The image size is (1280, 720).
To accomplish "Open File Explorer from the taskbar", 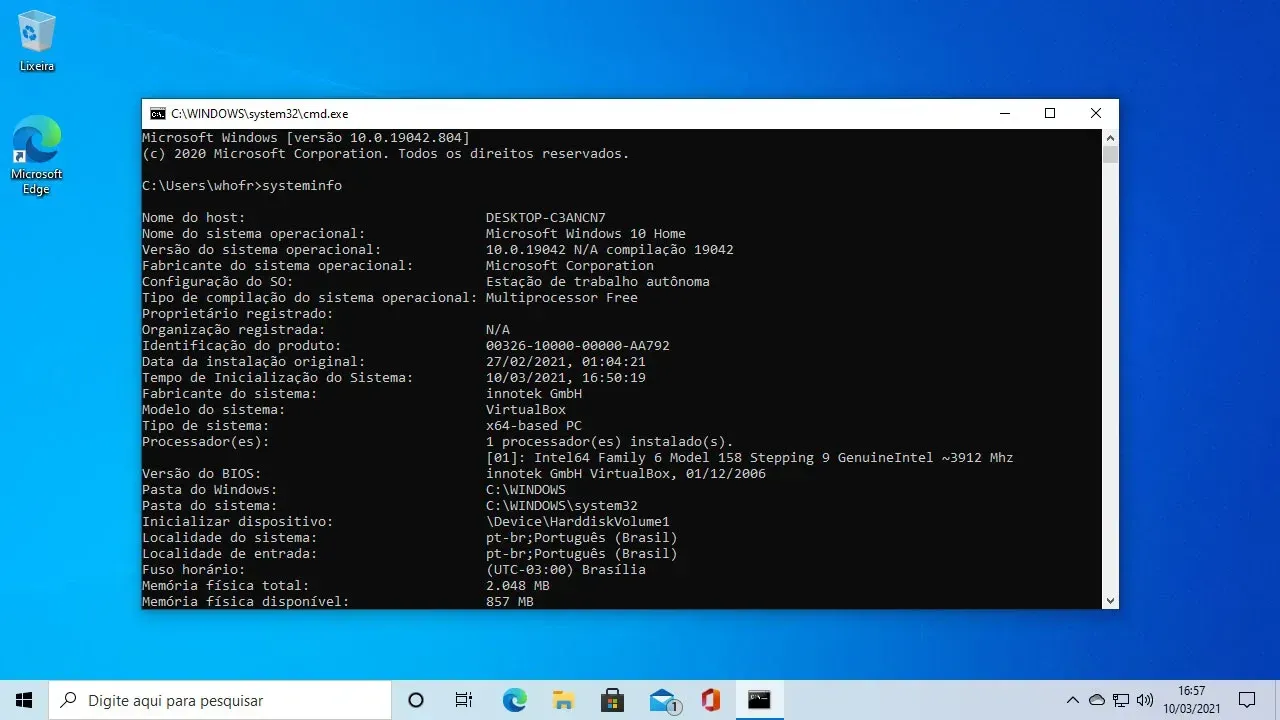I will point(563,700).
